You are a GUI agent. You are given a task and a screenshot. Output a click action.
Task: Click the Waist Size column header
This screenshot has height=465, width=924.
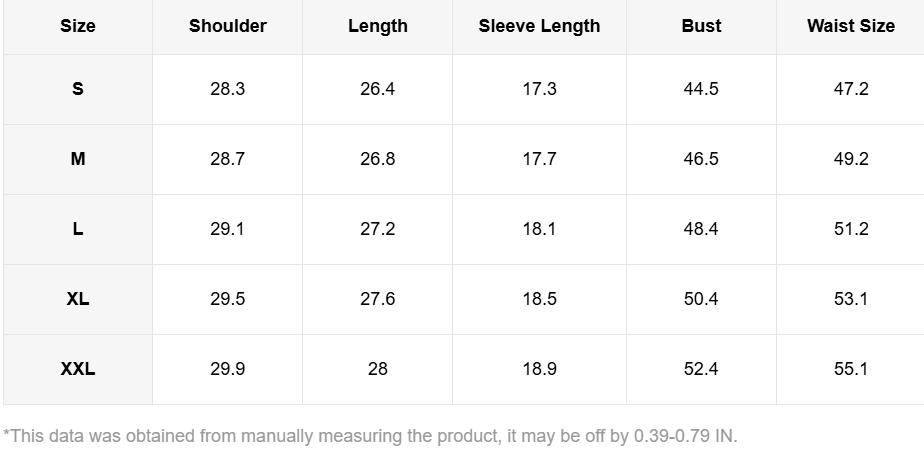(x=851, y=26)
